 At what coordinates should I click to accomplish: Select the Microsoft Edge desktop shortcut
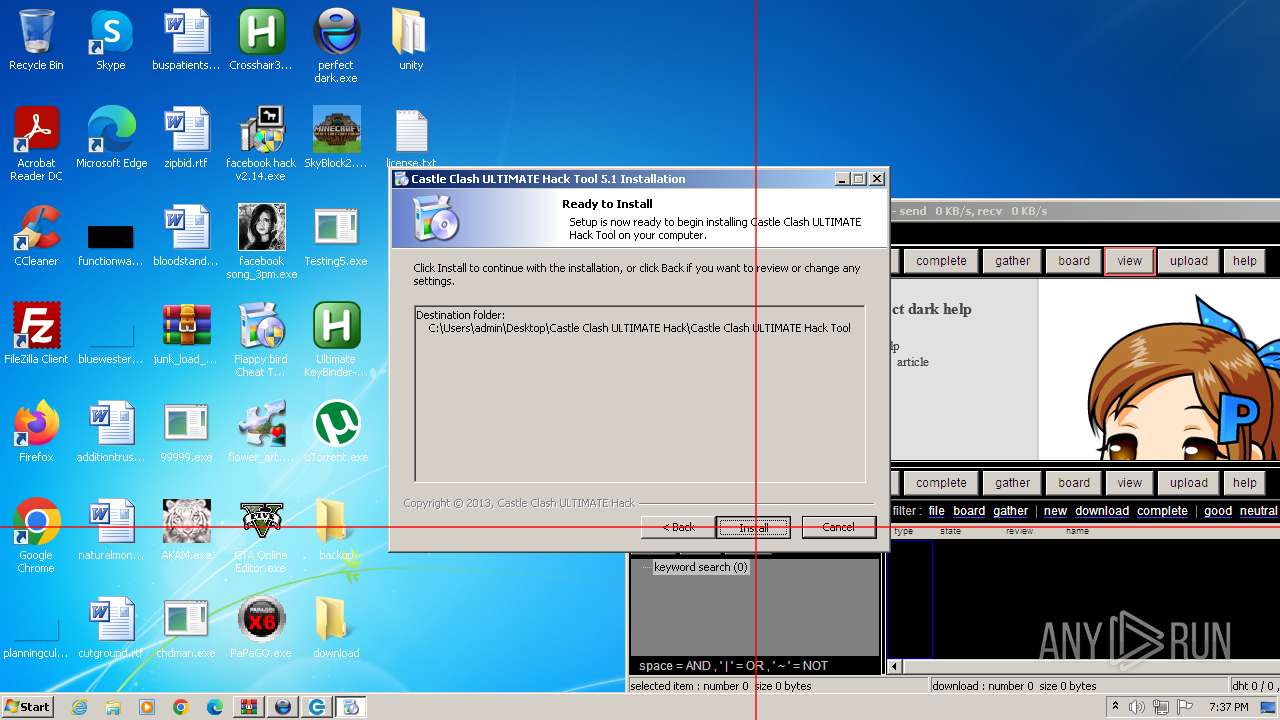click(x=111, y=138)
